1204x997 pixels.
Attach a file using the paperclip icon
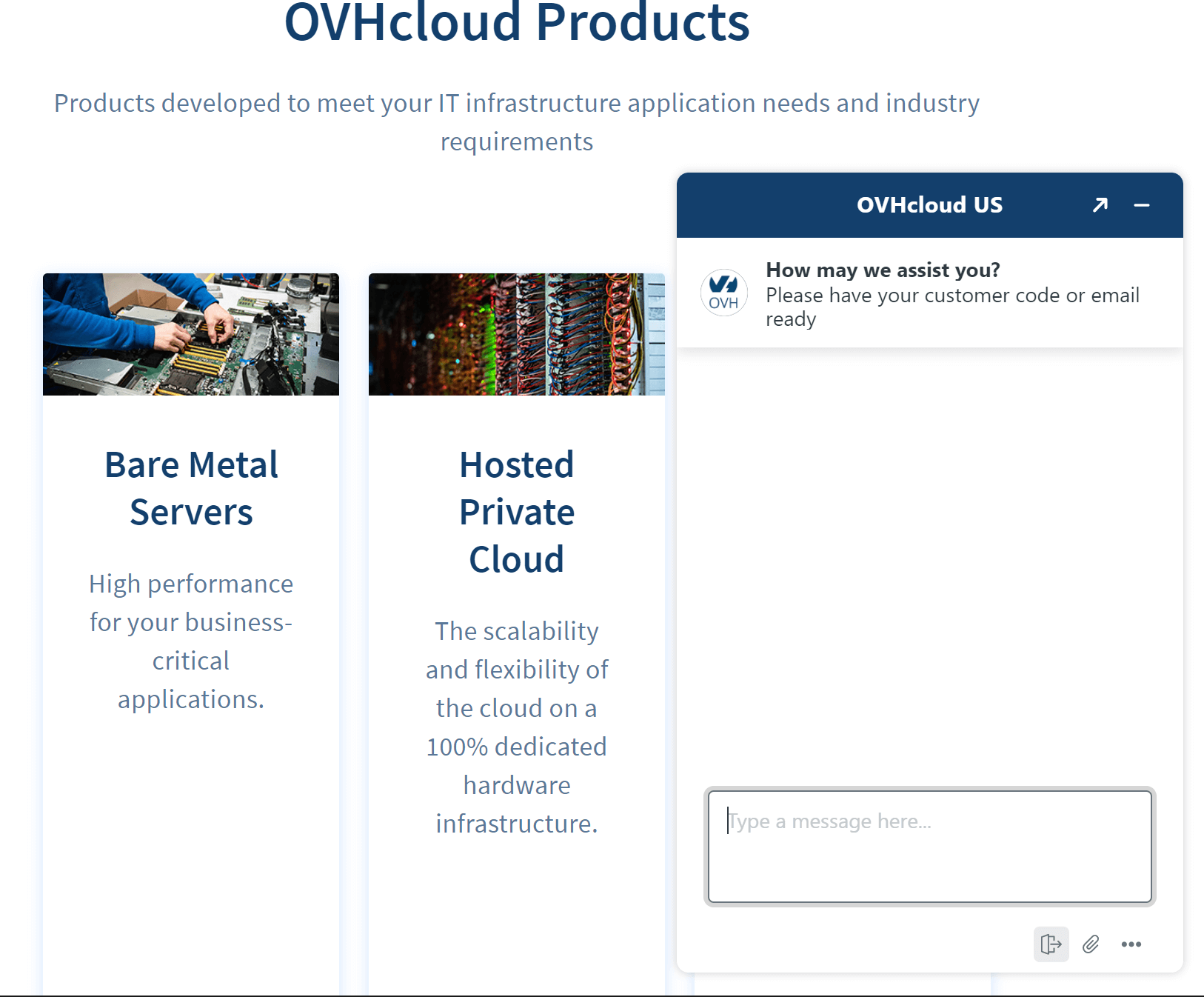pos(1091,944)
